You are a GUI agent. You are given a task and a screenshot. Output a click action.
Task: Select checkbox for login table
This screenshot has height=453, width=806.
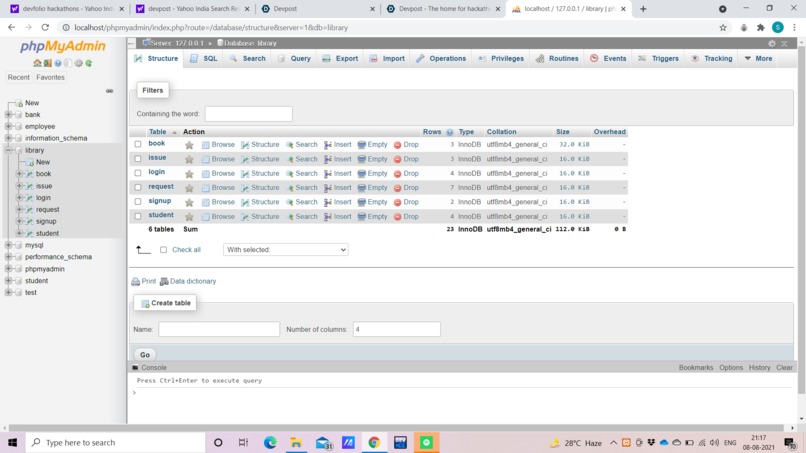[x=138, y=173]
